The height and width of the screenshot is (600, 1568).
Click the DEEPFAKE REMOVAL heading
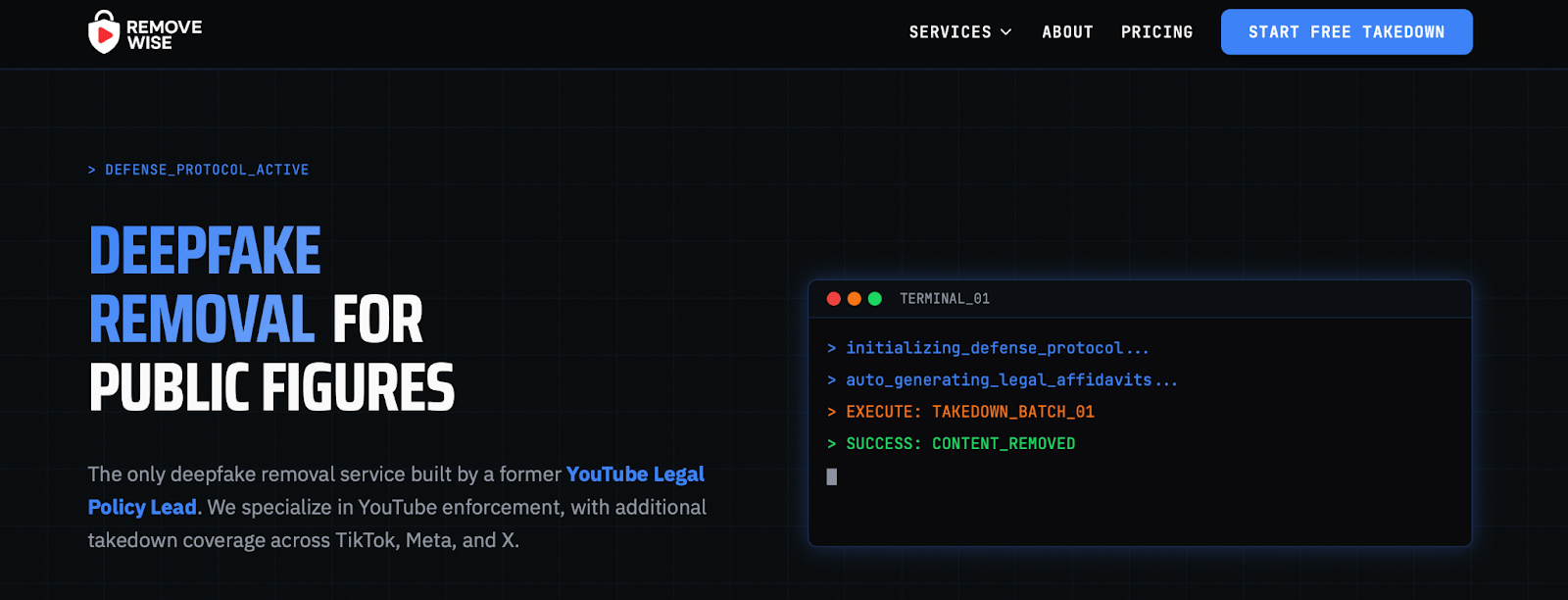pos(204,285)
